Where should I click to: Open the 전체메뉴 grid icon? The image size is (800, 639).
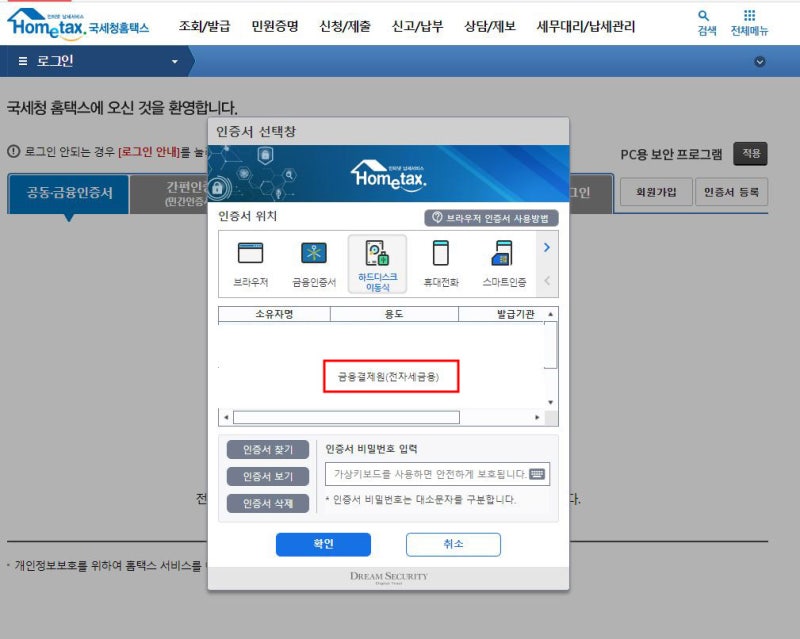coord(749,23)
